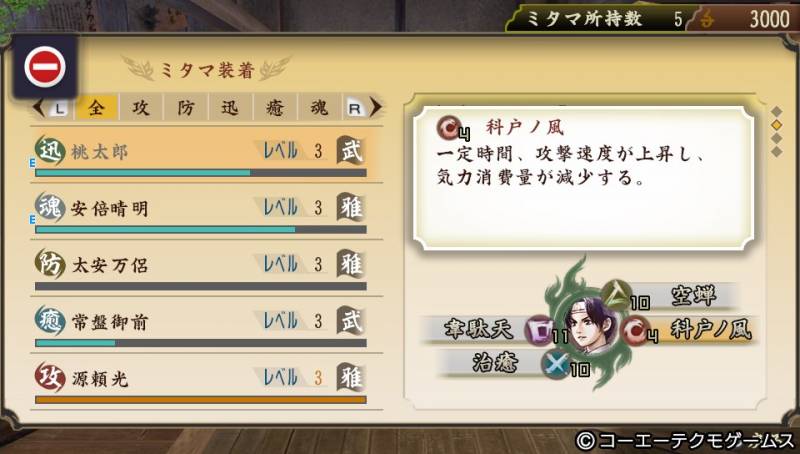Click the red no-entry icon
The width and height of the screenshot is (800, 454).
click(x=45, y=66)
